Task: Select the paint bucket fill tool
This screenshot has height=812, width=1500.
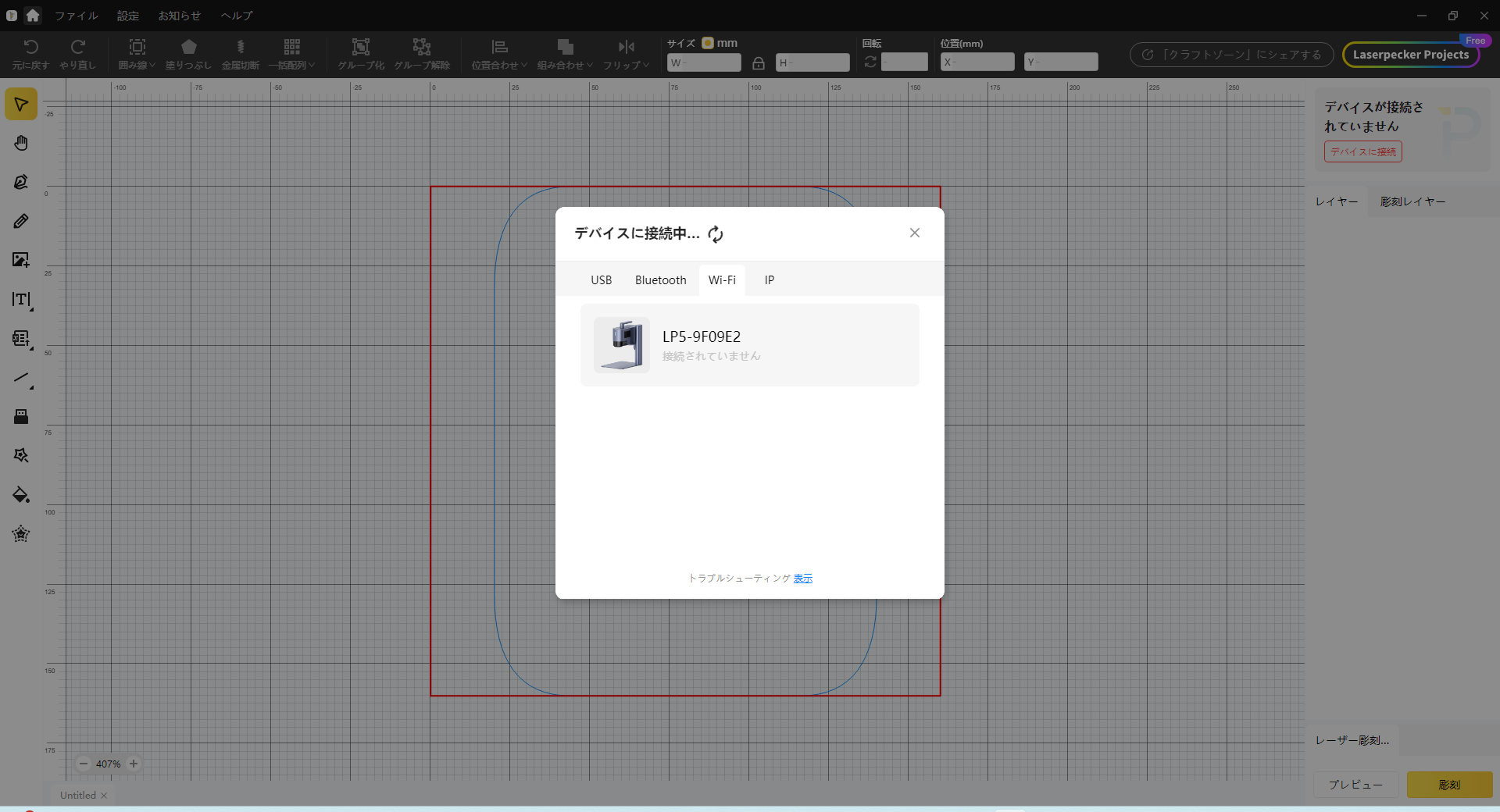Action: point(21,495)
